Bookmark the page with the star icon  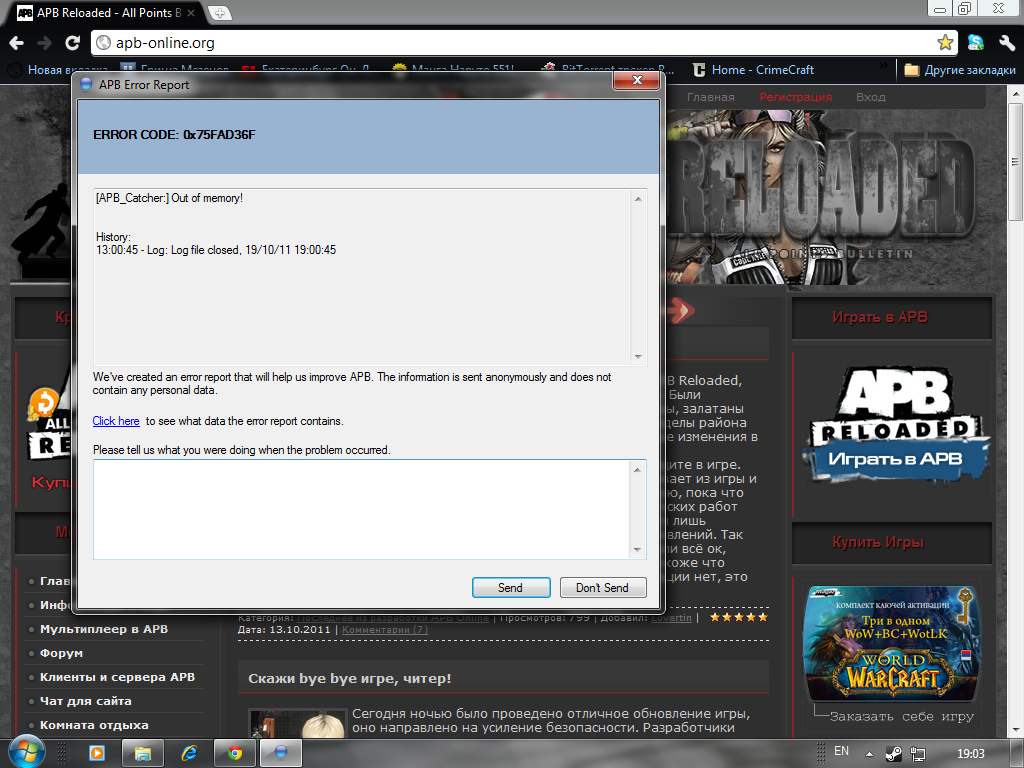coord(944,42)
